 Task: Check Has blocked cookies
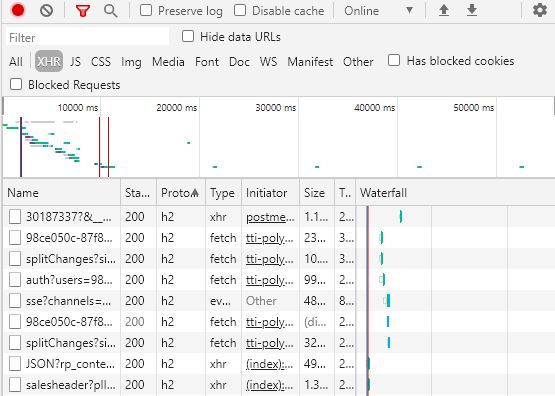(394, 60)
